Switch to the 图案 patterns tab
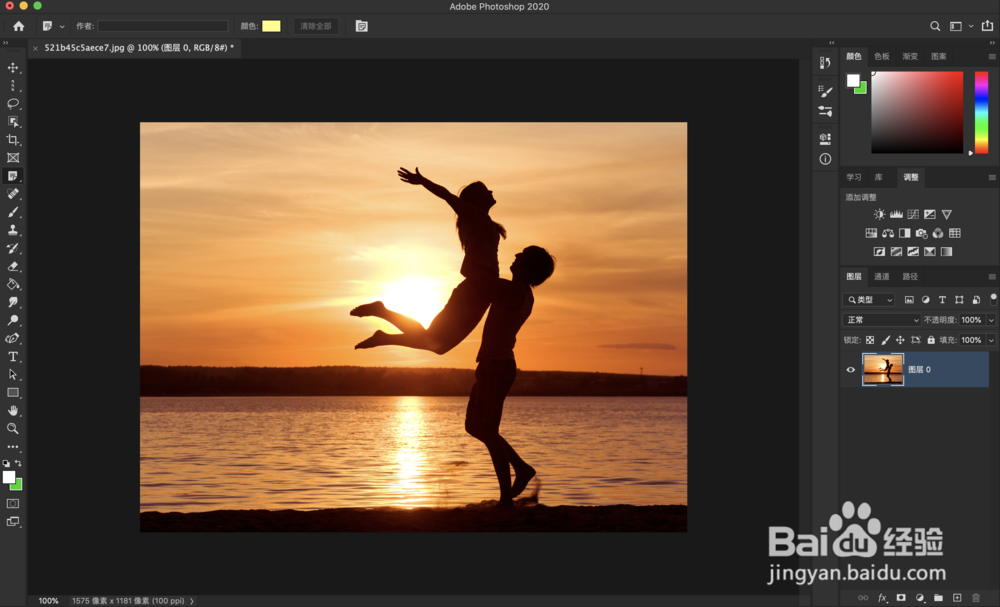1000x607 pixels. click(x=938, y=56)
